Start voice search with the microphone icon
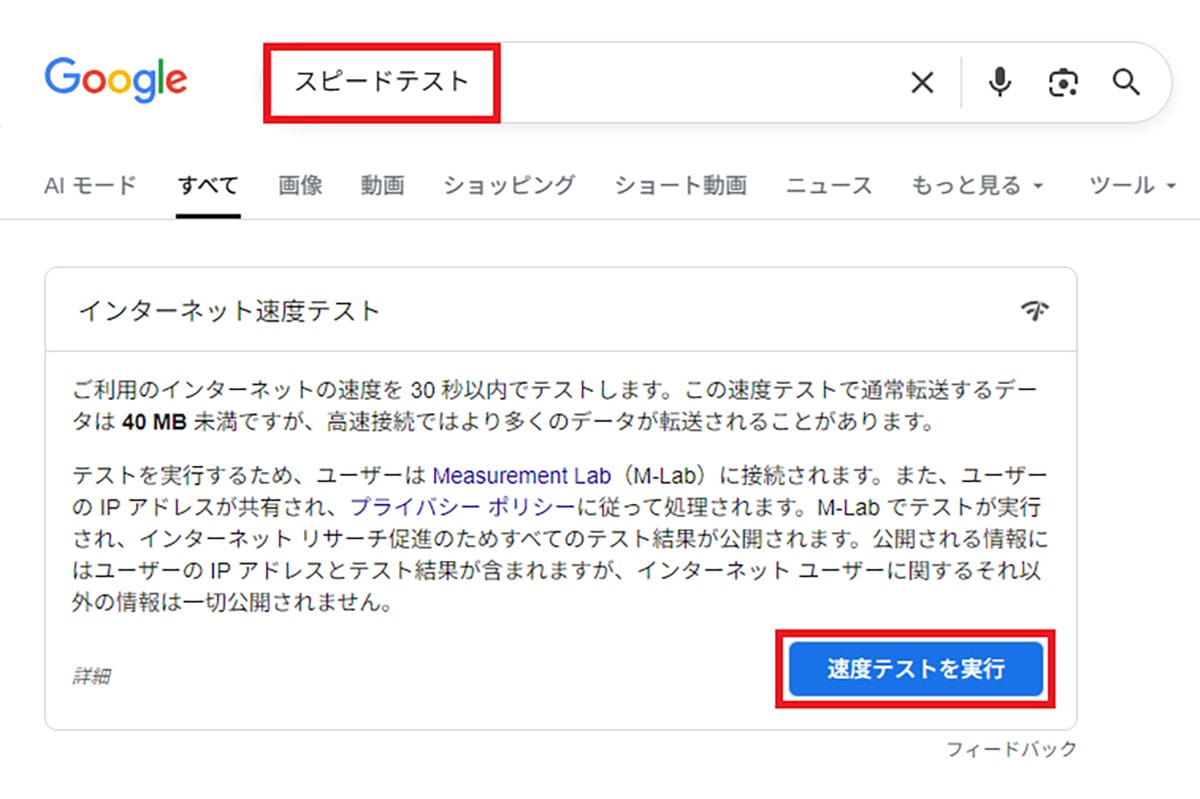The height and width of the screenshot is (799, 1200). (999, 82)
